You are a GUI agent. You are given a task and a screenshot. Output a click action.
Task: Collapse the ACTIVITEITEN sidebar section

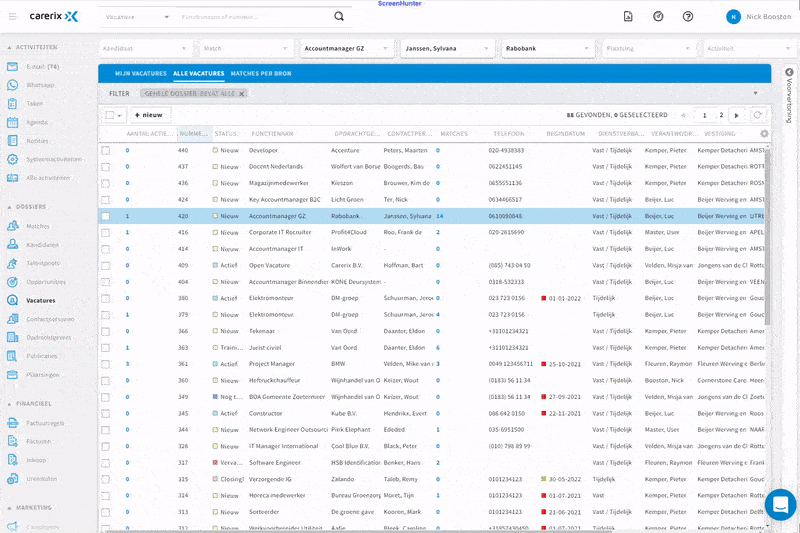coord(10,47)
